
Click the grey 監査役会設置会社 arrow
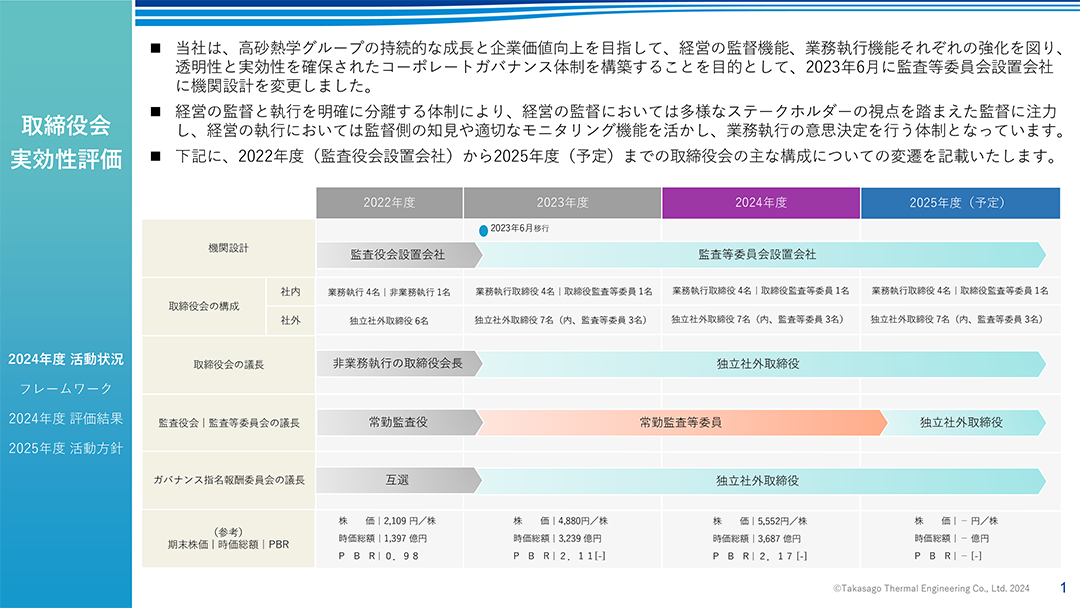pos(397,255)
